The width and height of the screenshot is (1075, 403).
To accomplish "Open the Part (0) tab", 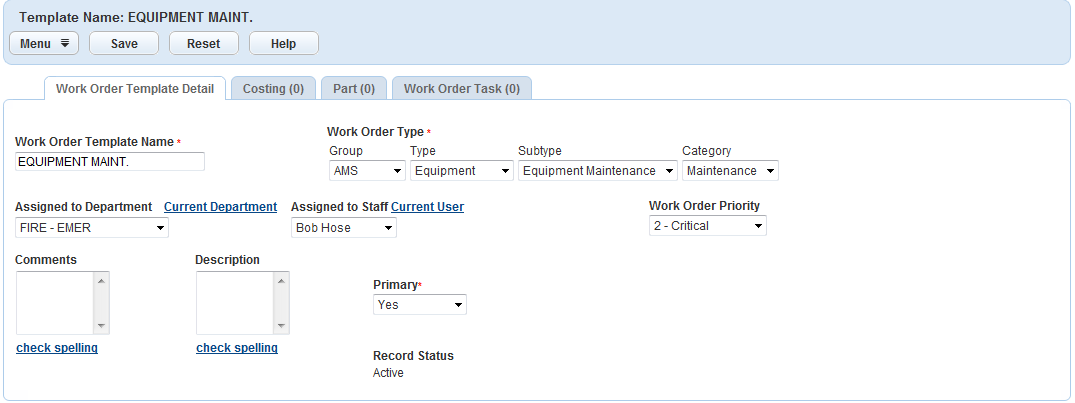I will (353, 89).
